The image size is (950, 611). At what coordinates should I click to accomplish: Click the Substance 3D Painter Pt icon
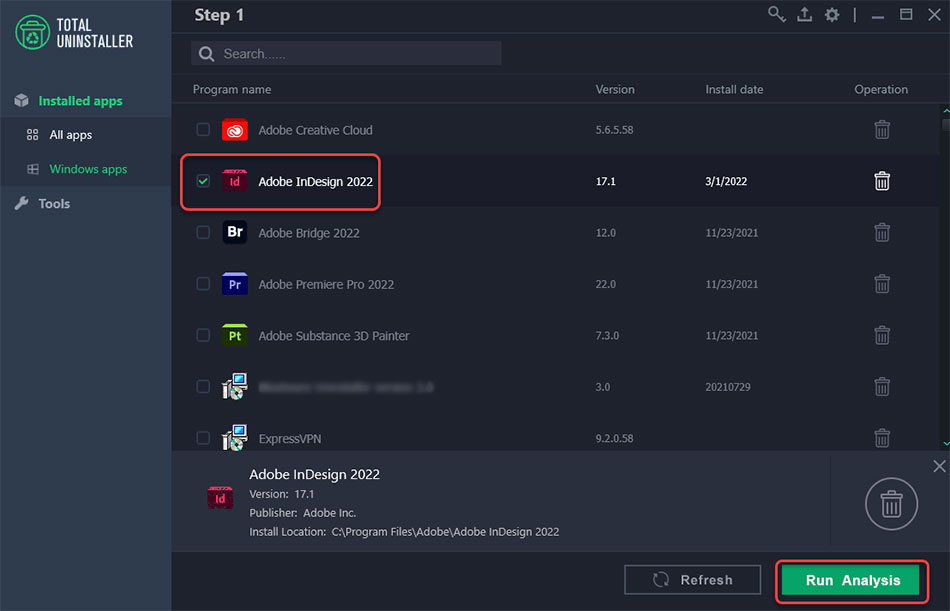[234, 335]
